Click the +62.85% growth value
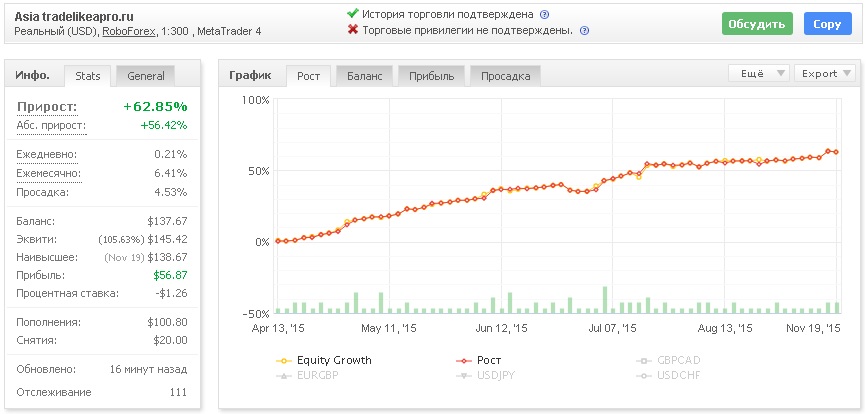This screenshot has height=414, width=868. coord(155,106)
